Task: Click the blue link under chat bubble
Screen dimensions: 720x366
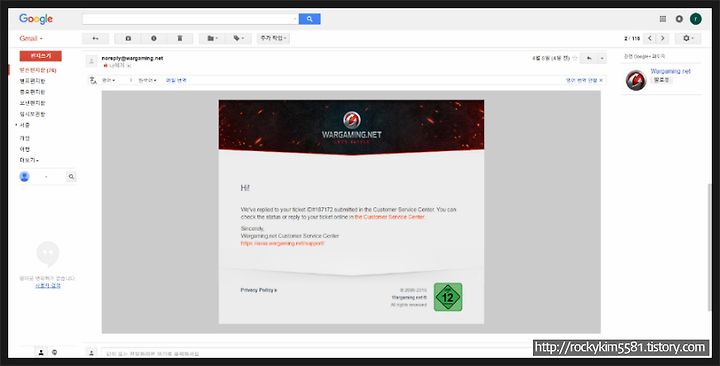Action: tap(48, 285)
